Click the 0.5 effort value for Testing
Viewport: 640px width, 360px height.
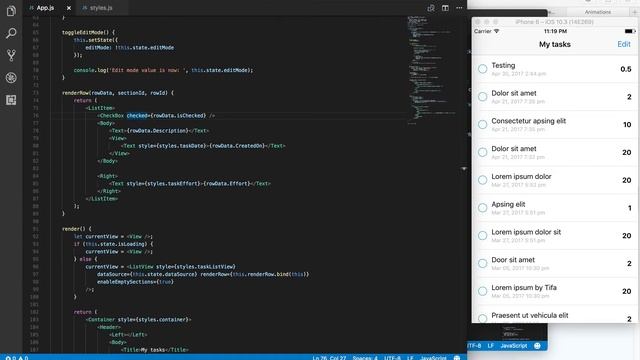point(626,69)
